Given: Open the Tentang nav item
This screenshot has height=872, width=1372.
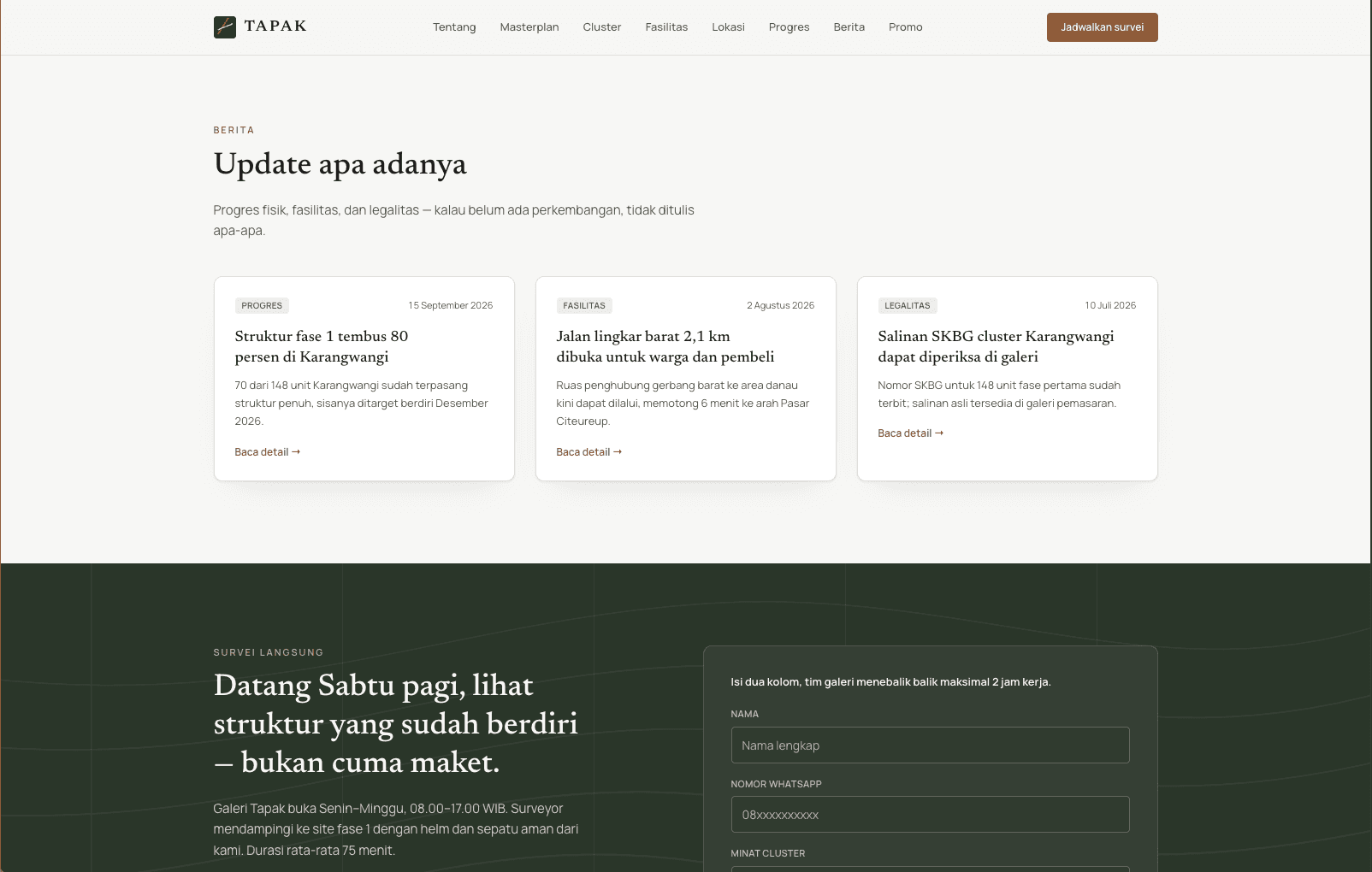Looking at the screenshot, I should pos(454,27).
